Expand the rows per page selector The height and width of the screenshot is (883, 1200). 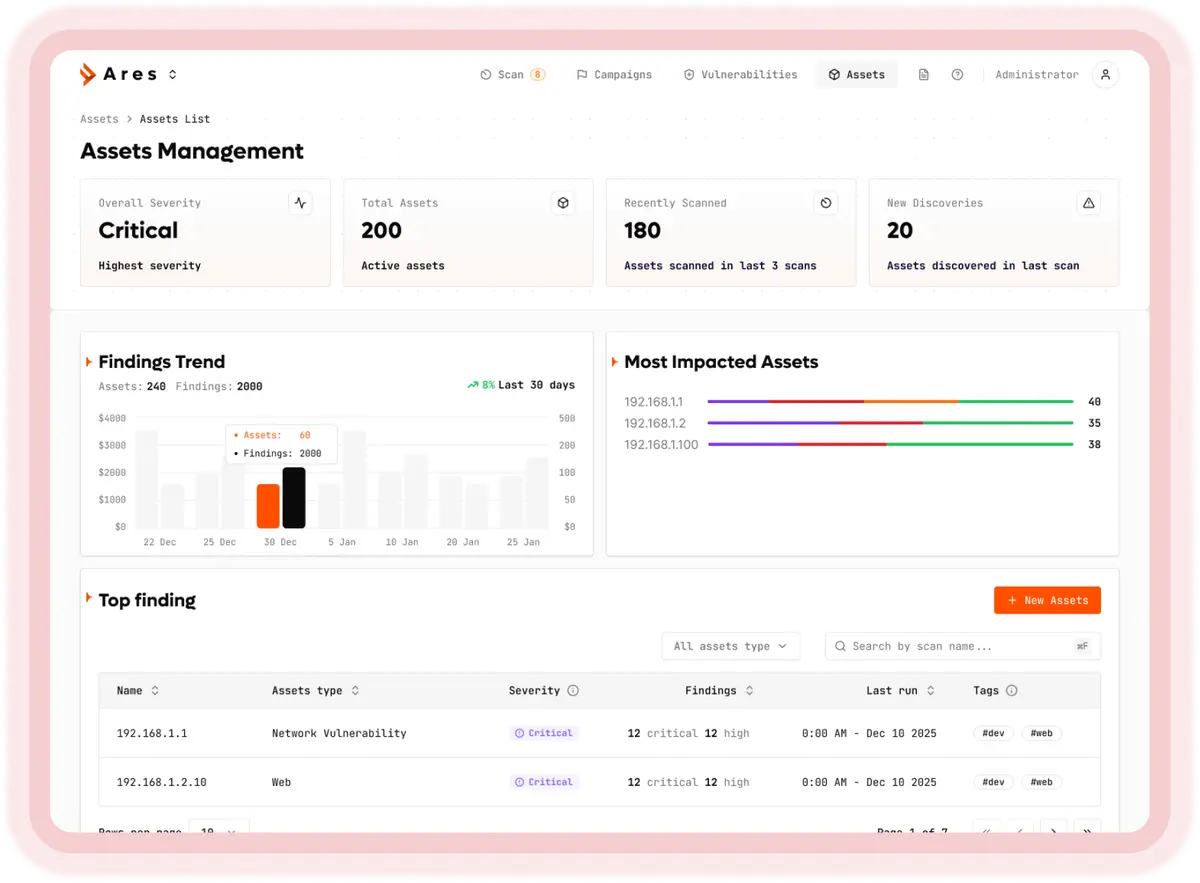coord(219,831)
